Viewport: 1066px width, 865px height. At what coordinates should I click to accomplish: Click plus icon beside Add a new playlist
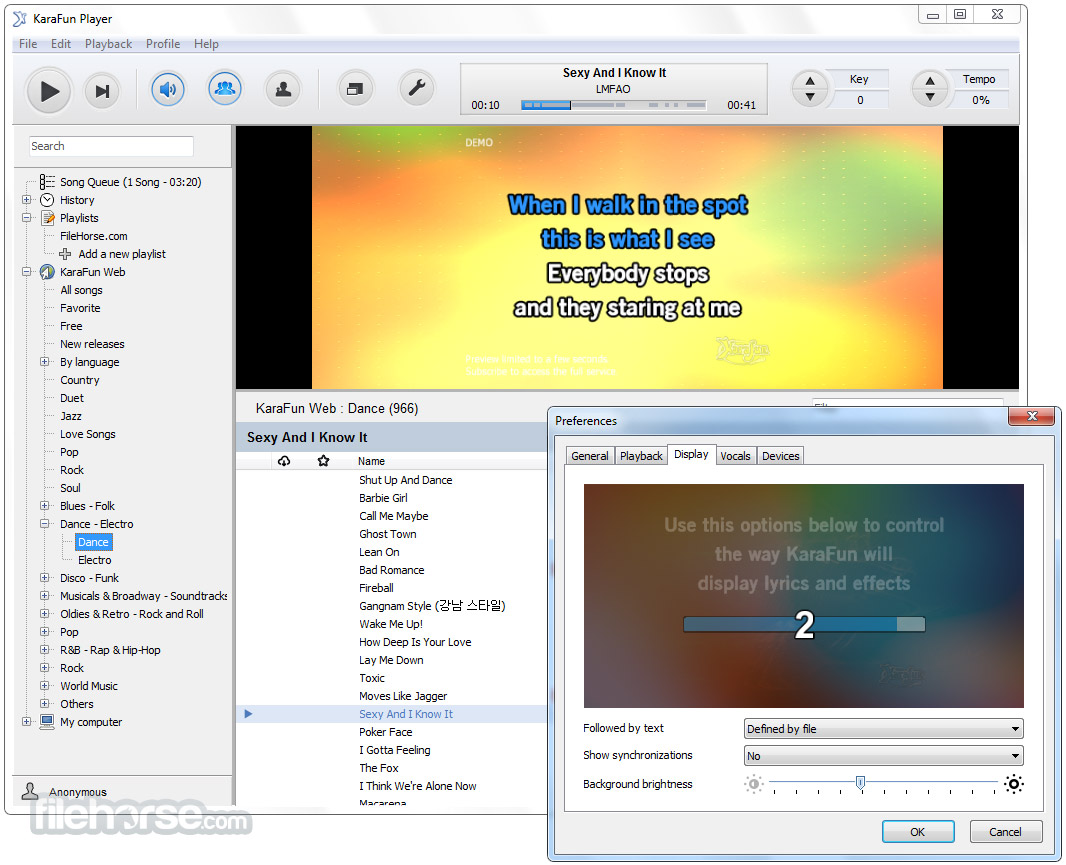coord(65,254)
